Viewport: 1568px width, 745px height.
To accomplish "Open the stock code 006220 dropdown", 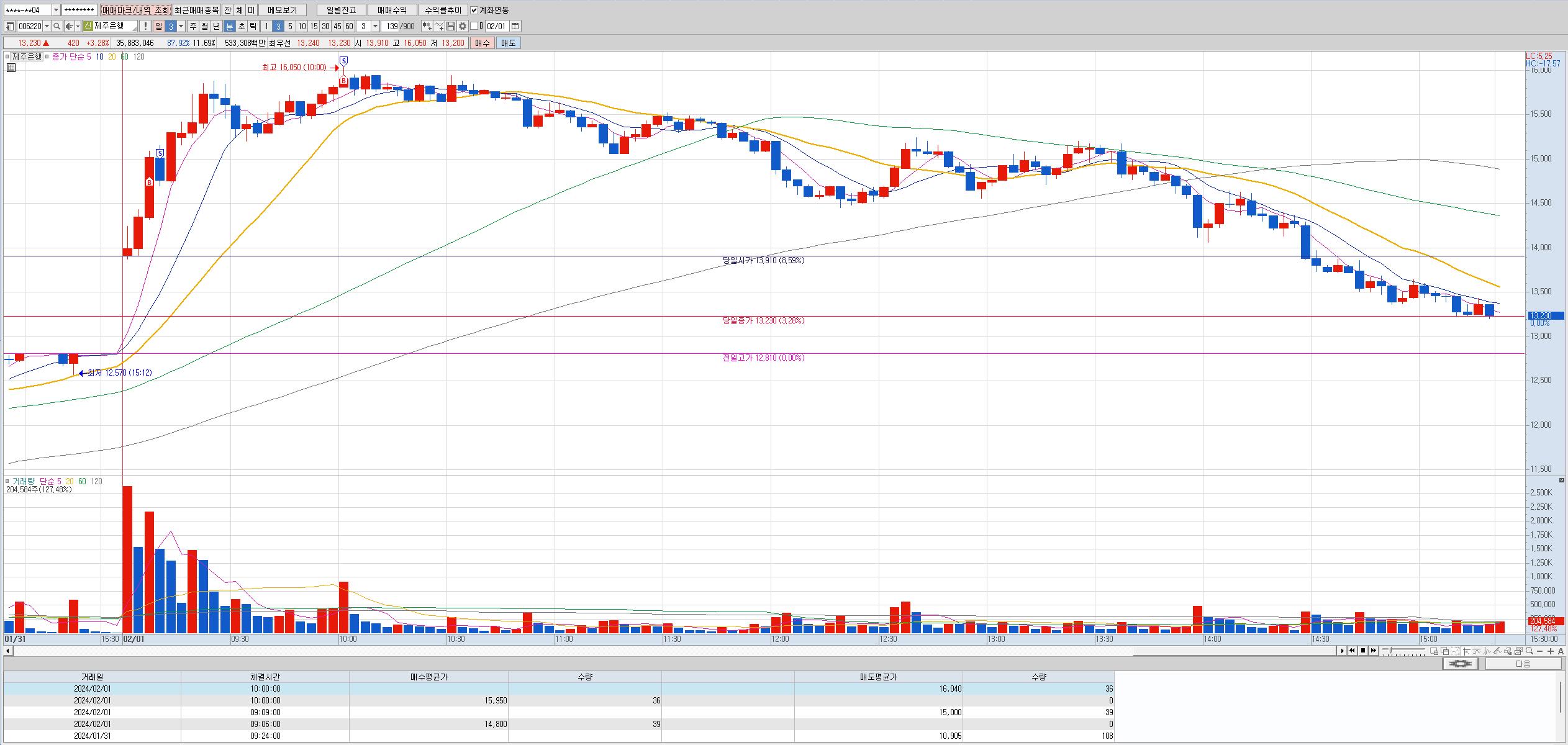I will click(47, 26).
